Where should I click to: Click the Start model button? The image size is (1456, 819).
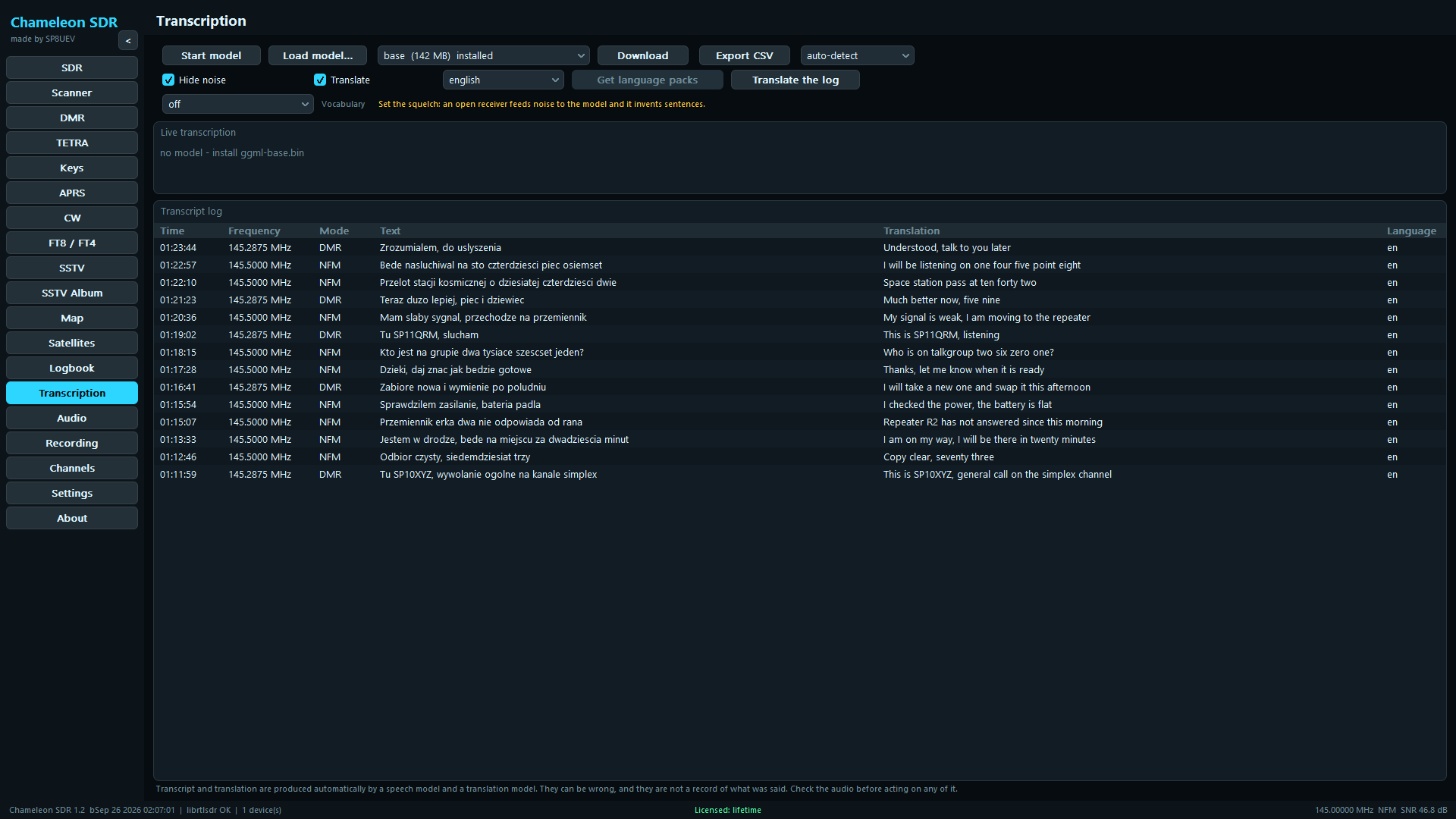click(x=212, y=55)
